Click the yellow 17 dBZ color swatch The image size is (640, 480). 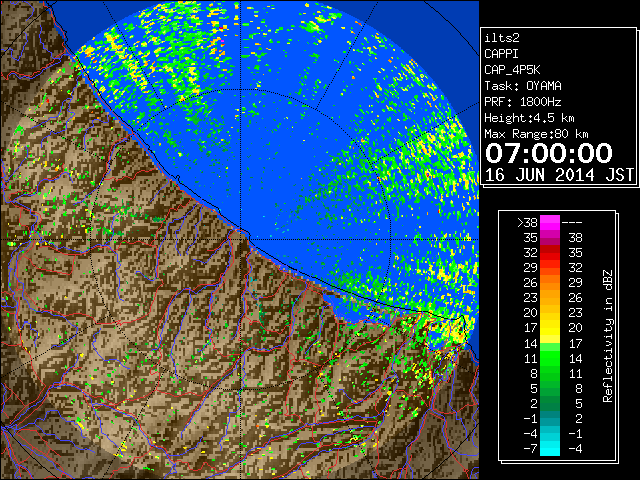click(x=550, y=328)
